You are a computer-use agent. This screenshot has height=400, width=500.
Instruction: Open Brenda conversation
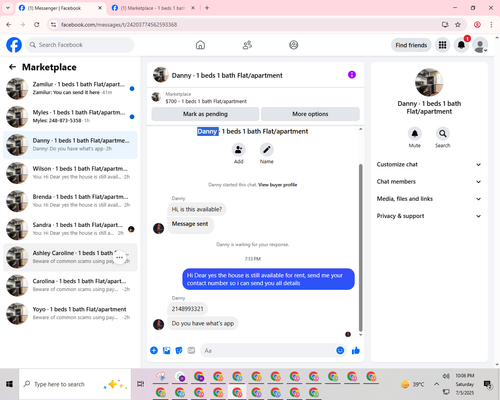70,201
